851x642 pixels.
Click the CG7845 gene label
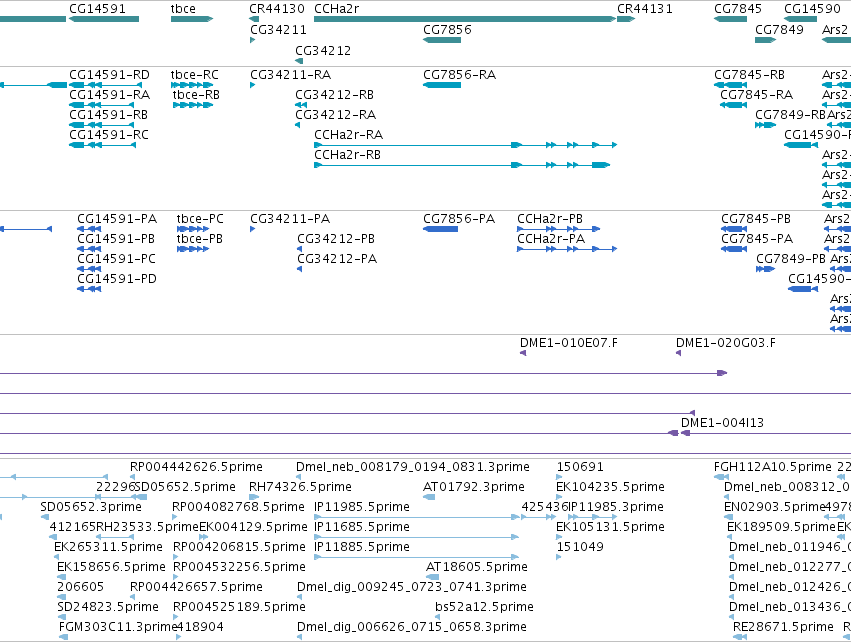(738, 9)
